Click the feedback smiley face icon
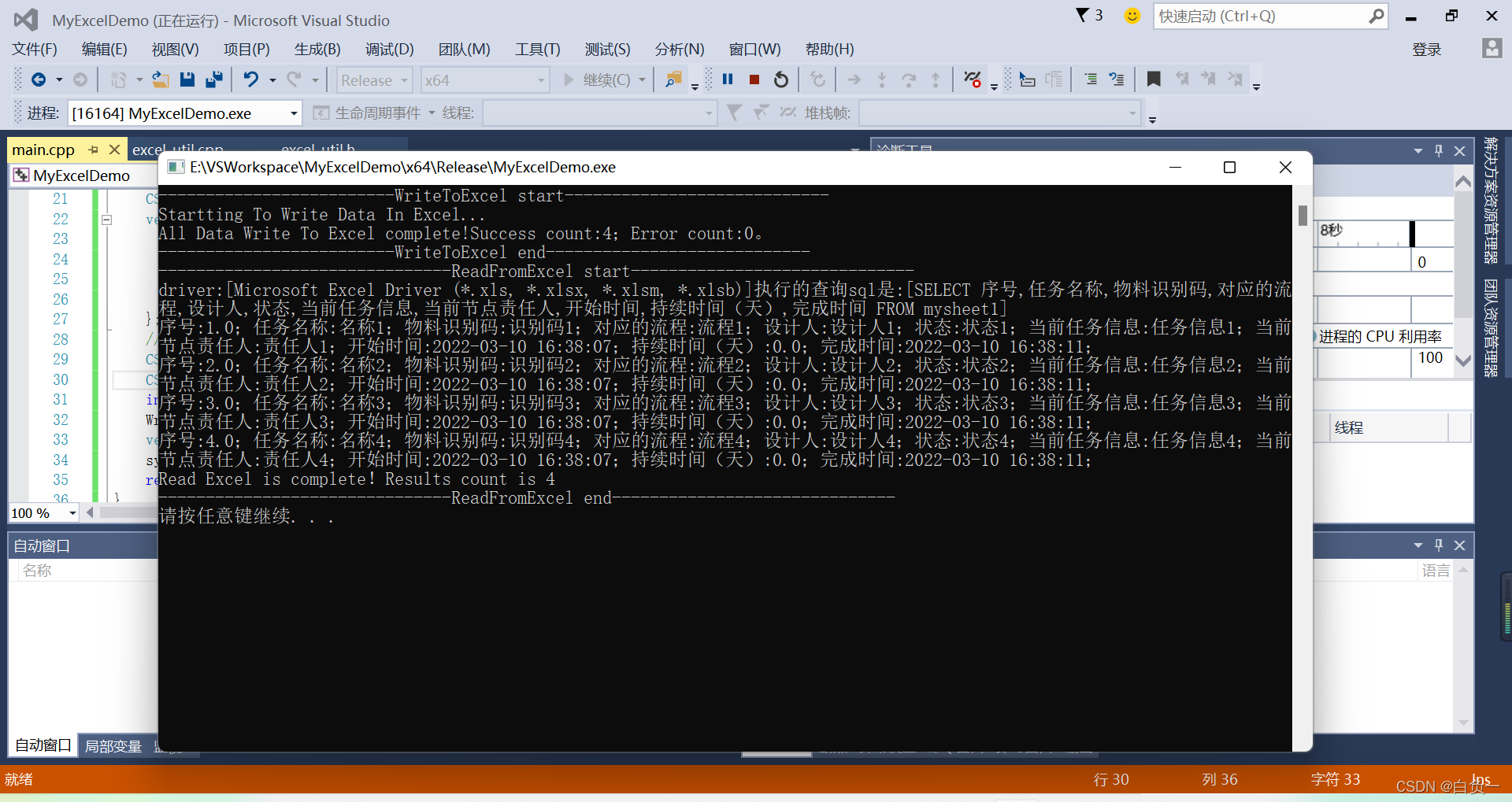This screenshot has height=802, width=1512. click(1132, 16)
